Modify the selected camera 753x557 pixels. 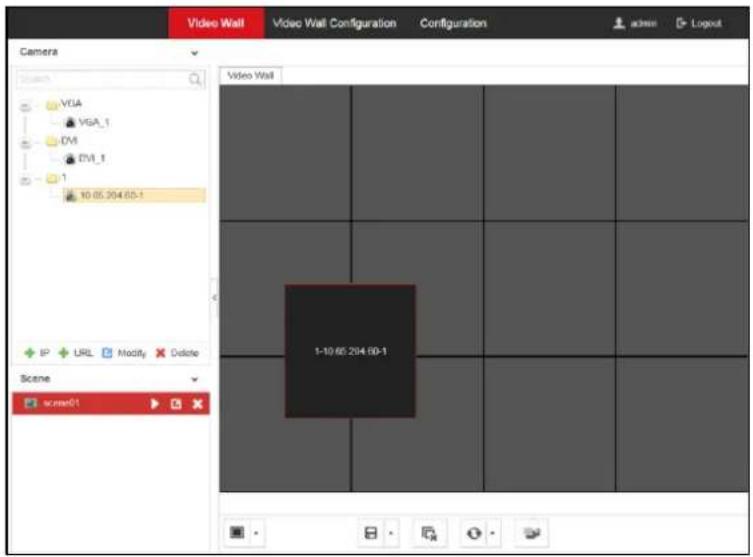click(x=124, y=353)
